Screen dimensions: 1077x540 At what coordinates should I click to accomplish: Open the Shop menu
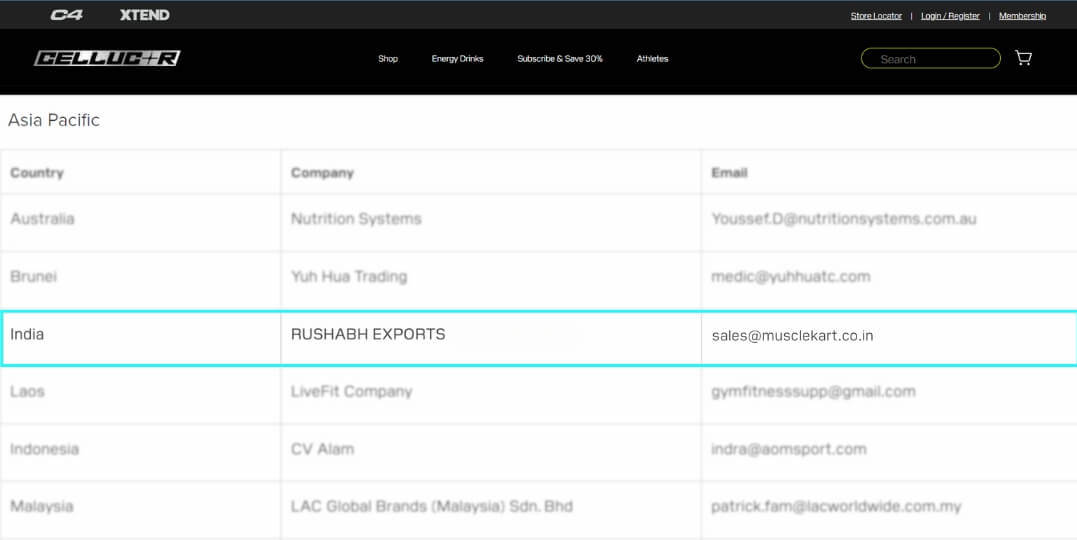click(x=388, y=59)
